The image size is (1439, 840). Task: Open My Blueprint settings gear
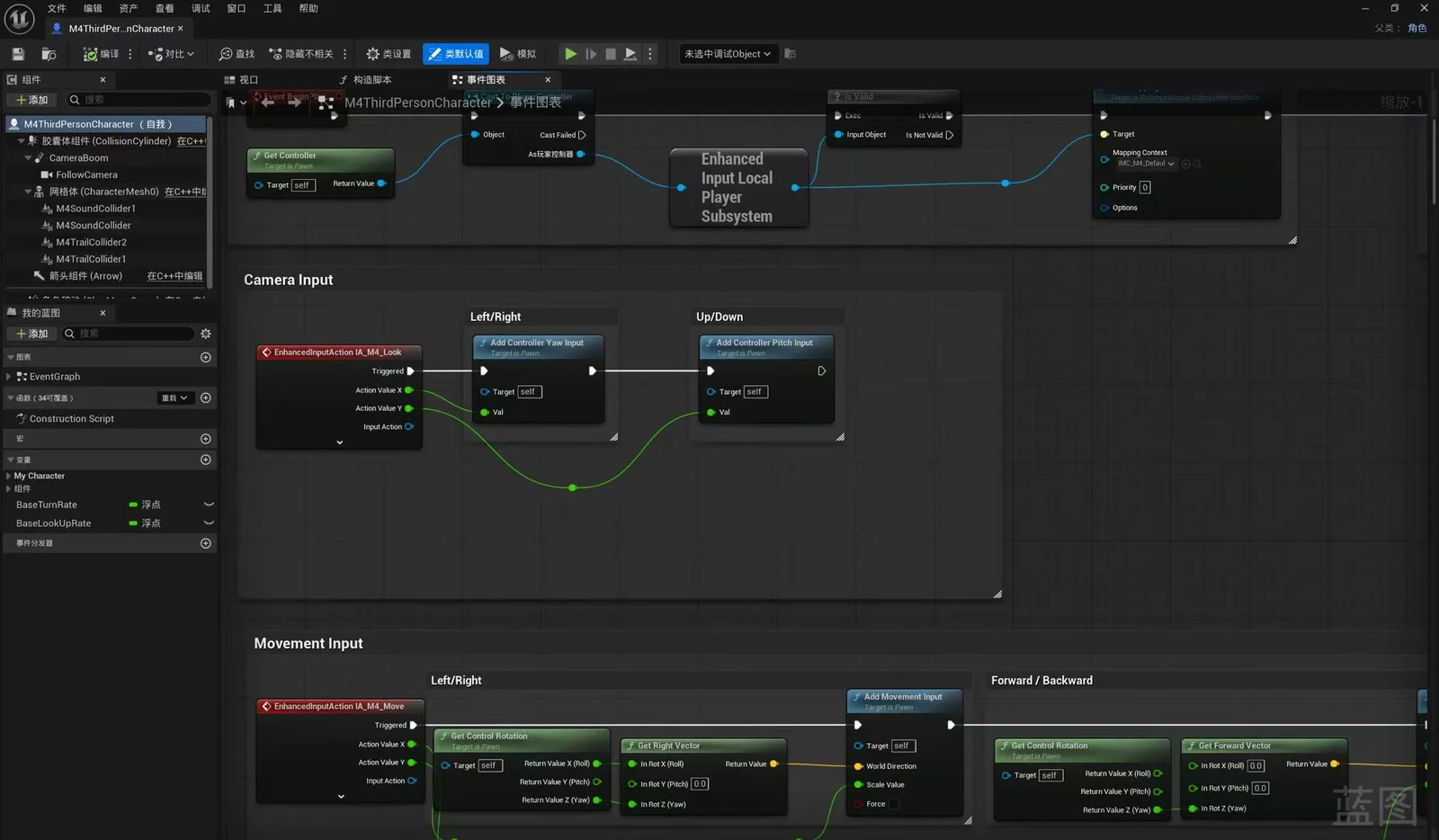point(206,334)
